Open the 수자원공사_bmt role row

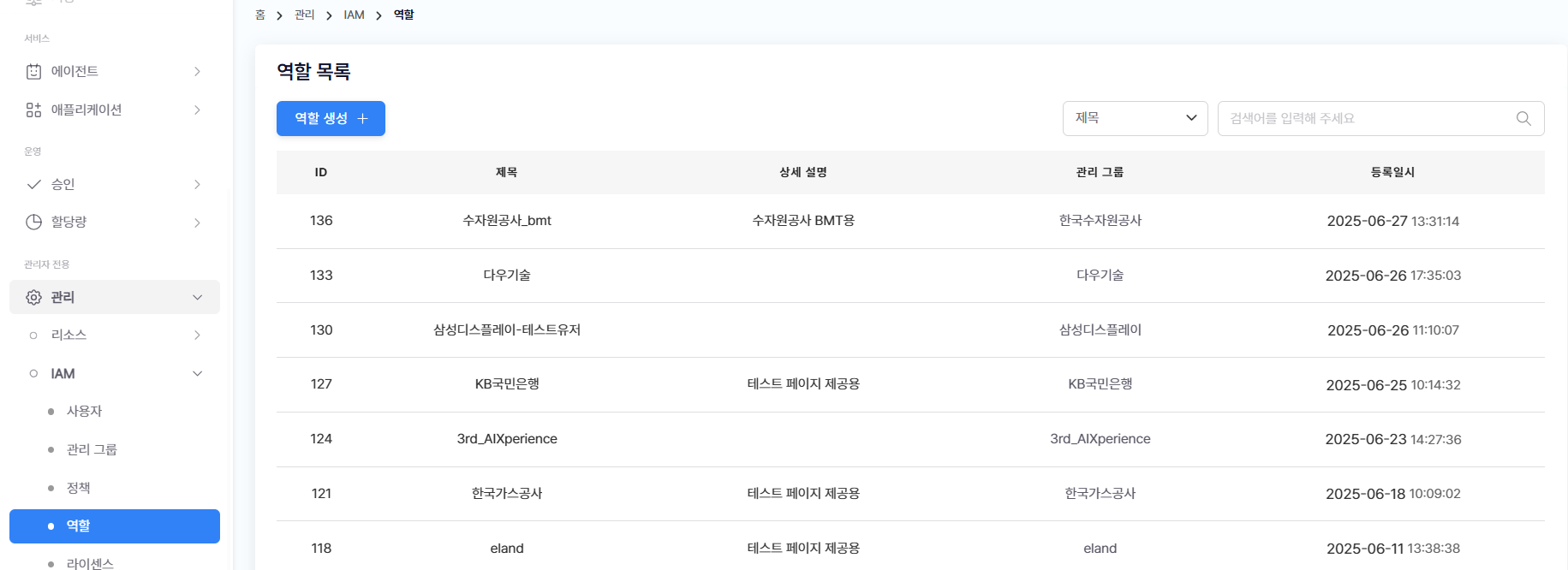click(506, 221)
